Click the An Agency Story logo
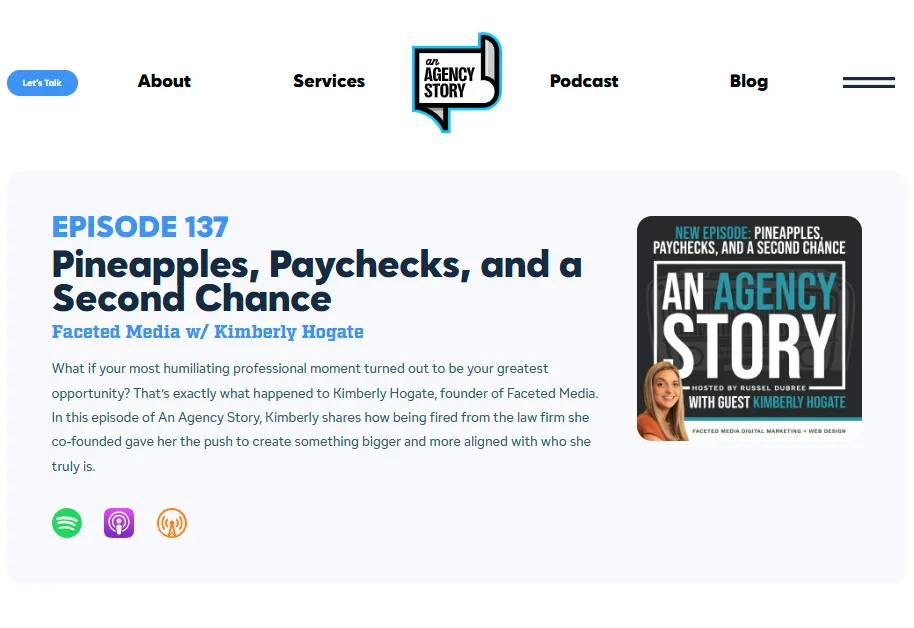The image size is (914, 628). [456, 82]
